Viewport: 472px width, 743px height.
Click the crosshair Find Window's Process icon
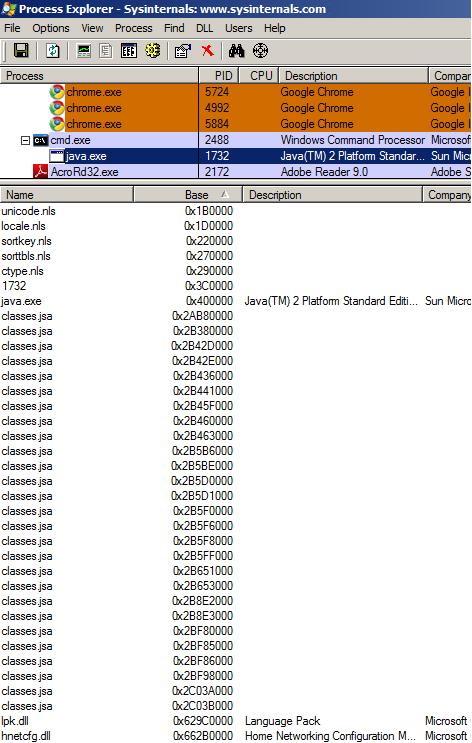pos(261,50)
